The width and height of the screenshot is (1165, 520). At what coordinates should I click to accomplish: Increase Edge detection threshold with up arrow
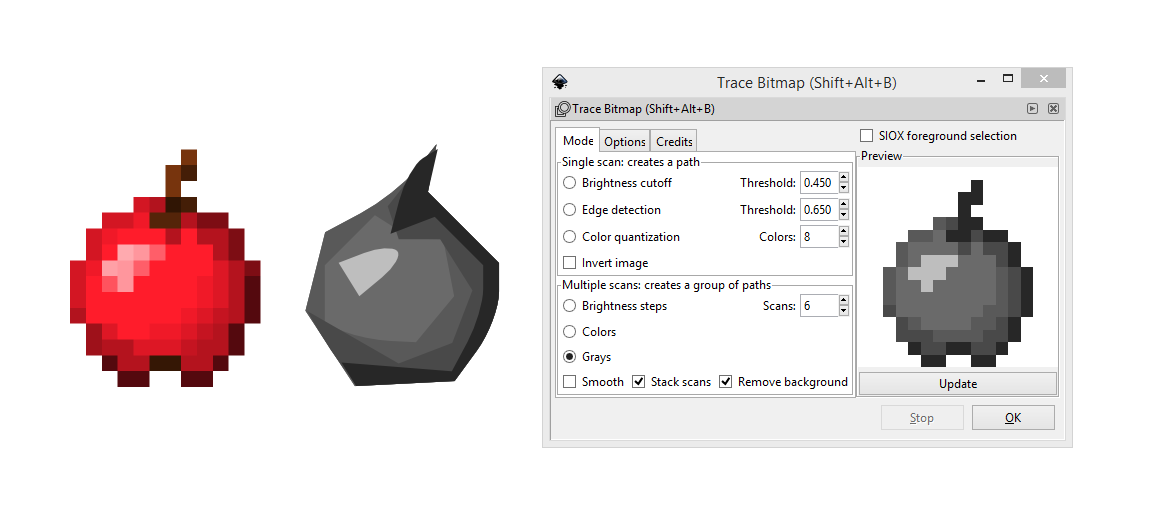[x=843, y=205]
